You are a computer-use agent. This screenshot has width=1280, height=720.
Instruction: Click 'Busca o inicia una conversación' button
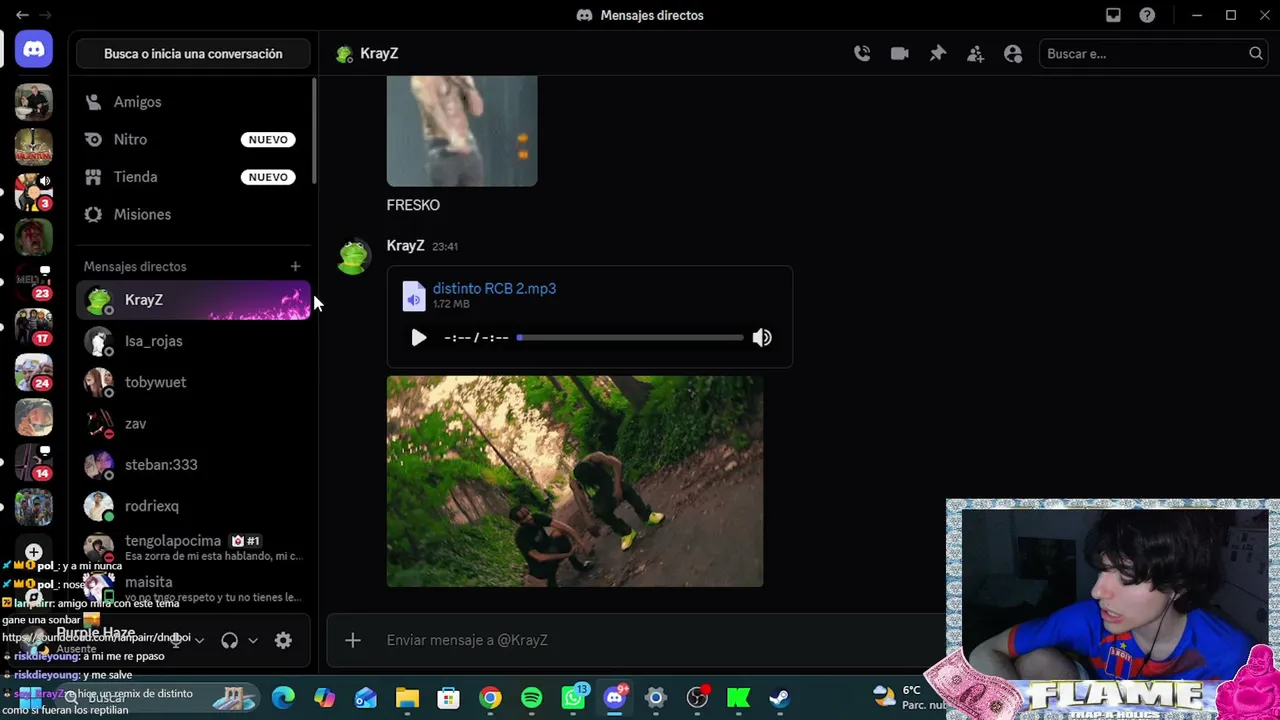click(x=194, y=54)
